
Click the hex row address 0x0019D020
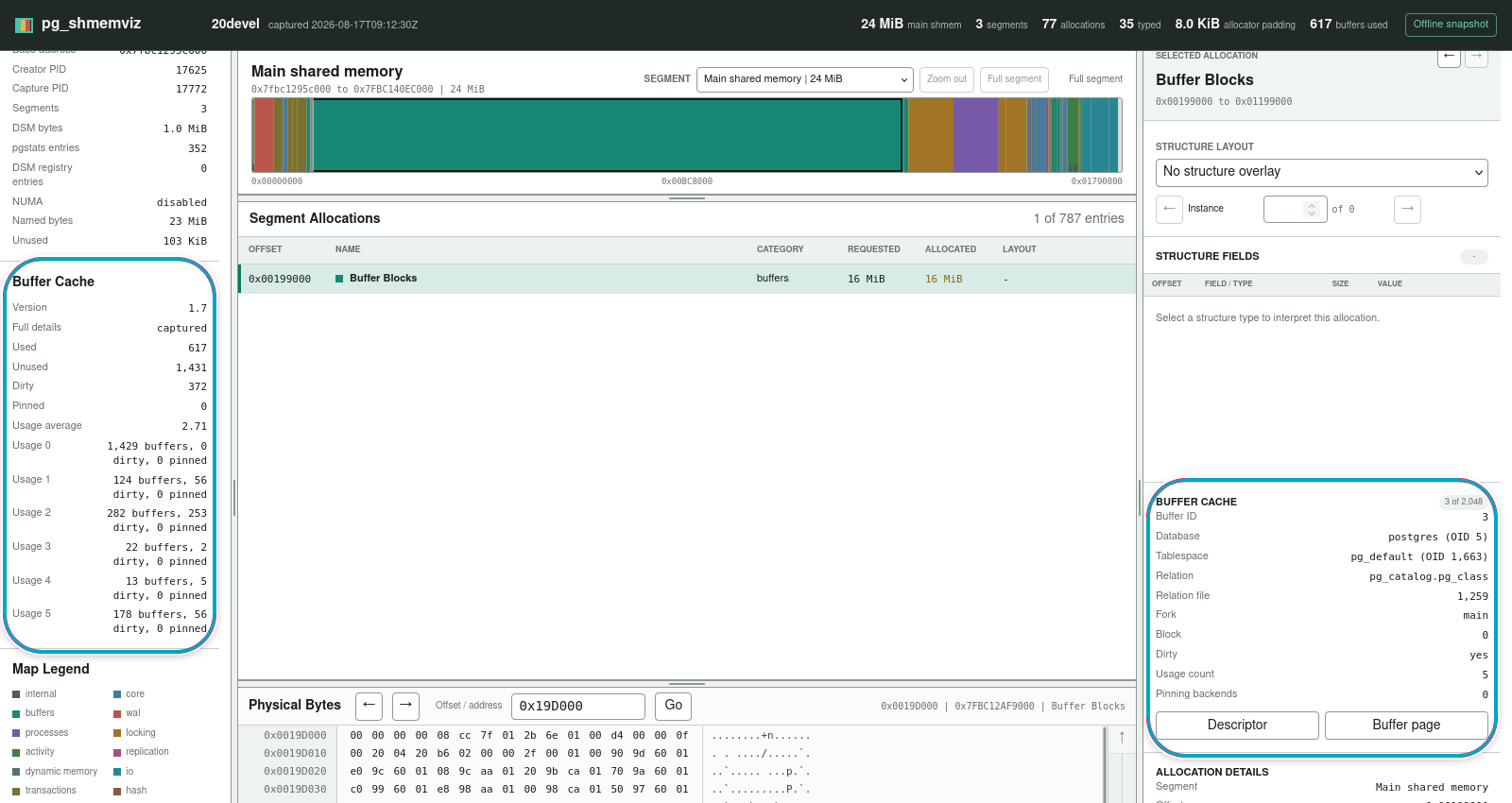pos(295,772)
